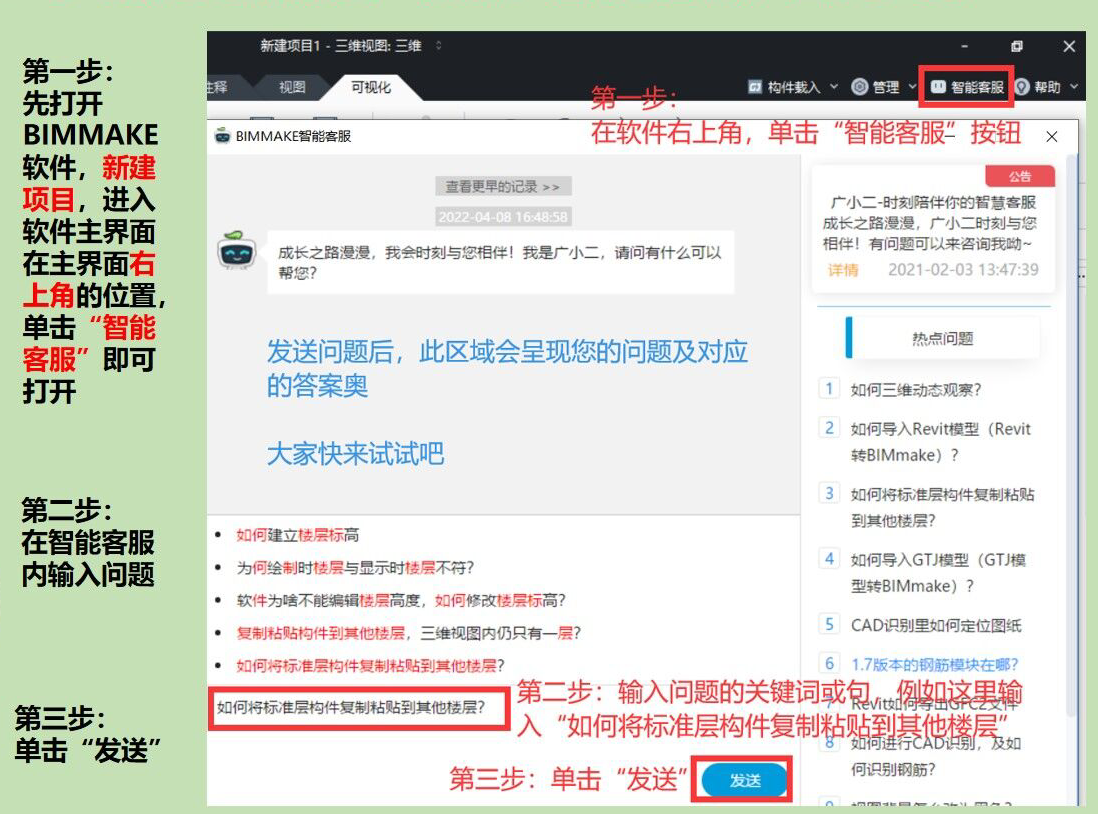Close the BIMMAKE智能客服 dialog
This screenshot has height=814, width=1098.
click(x=1052, y=137)
